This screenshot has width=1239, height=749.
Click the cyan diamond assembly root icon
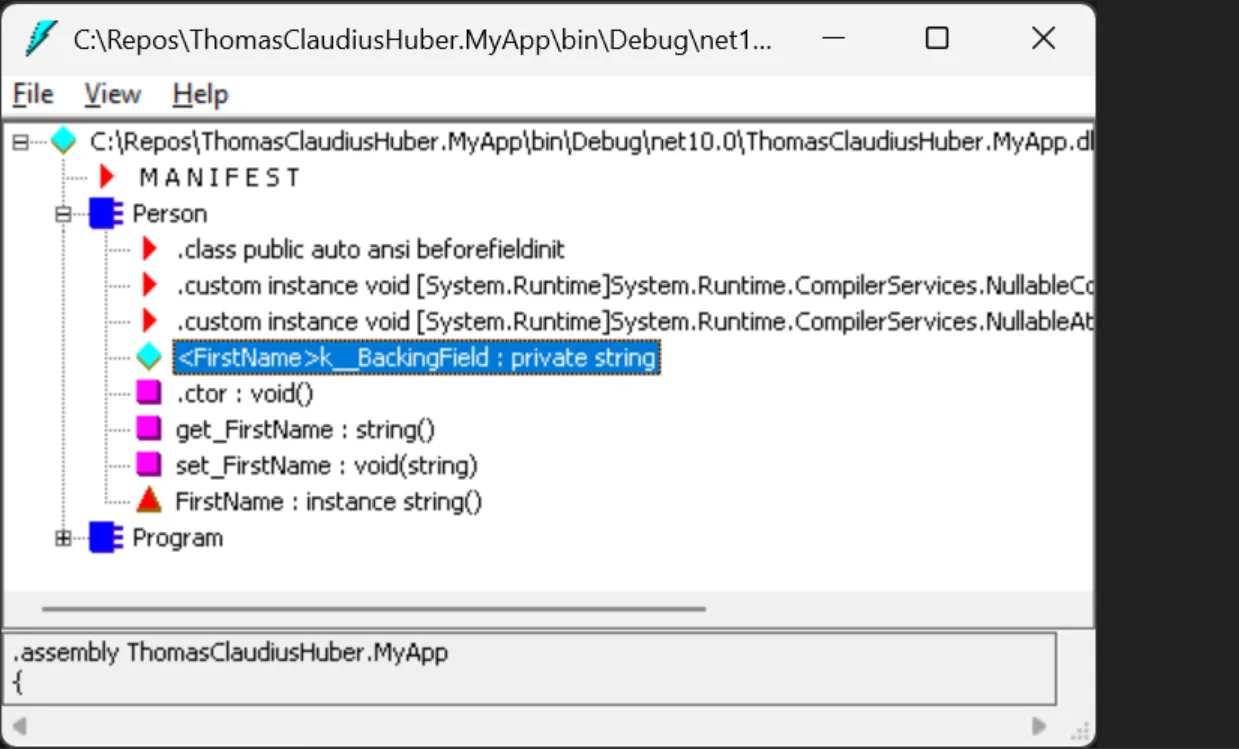point(64,142)
